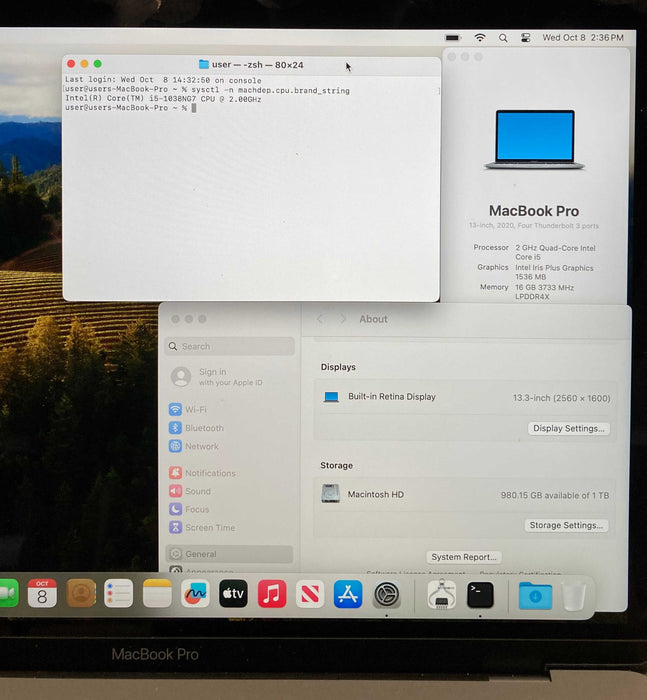The height and width of the screenshot is (700, 647).
Task: Close the Terminal window with red button
Action: [x=71, y=64]
